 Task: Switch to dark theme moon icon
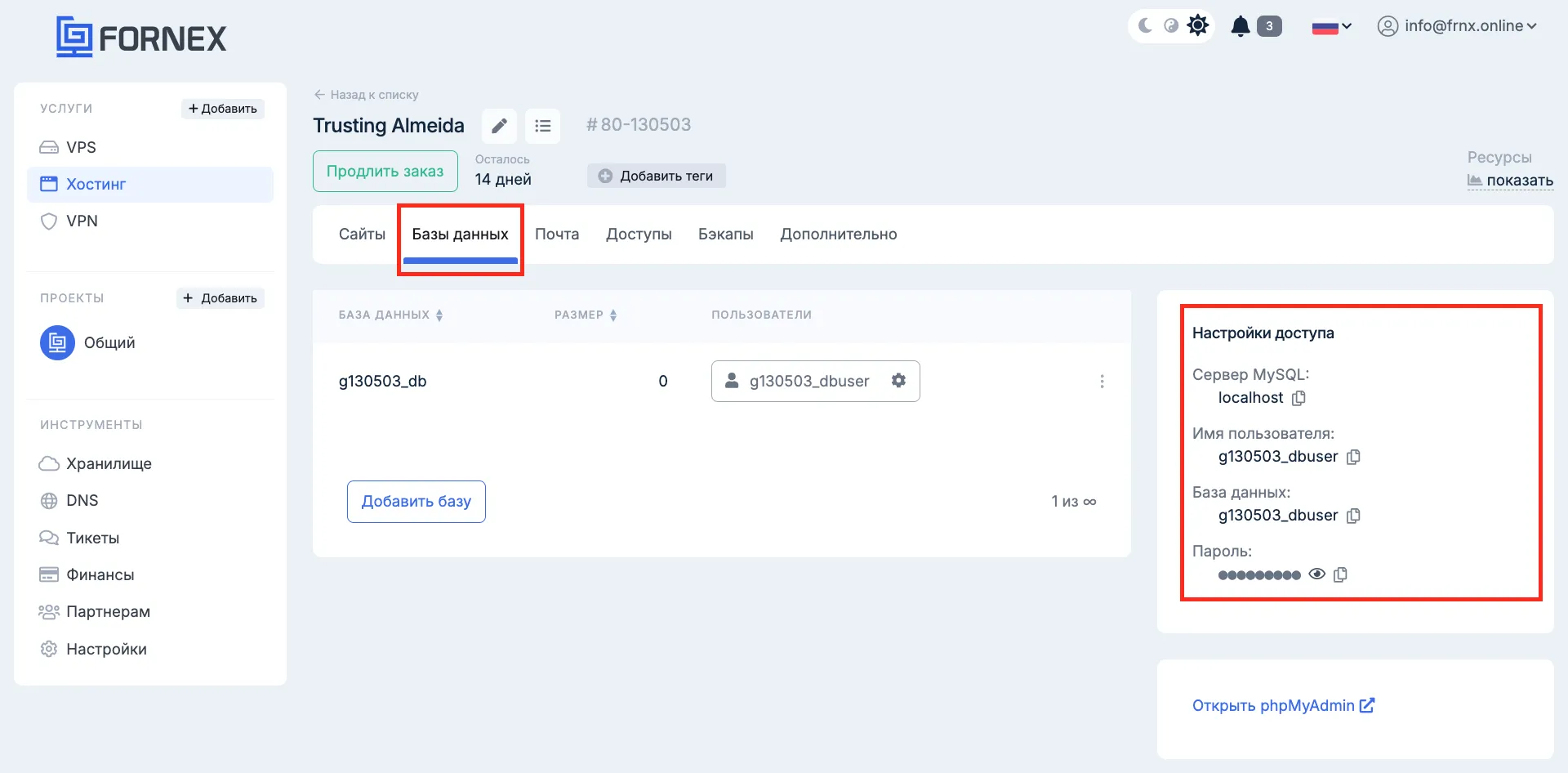pyautogui.click(x=1145, y=26)
